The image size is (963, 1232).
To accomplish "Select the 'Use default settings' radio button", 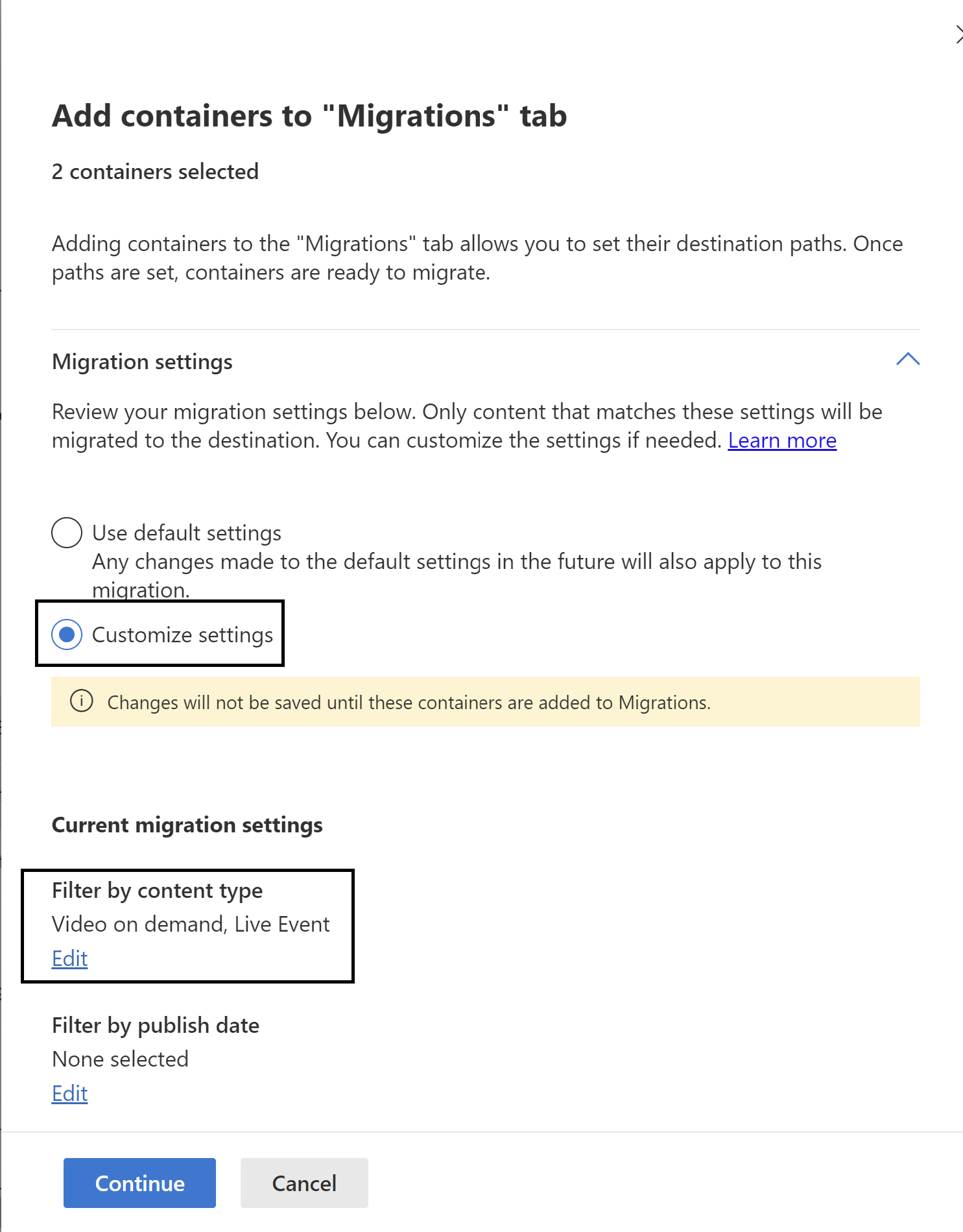I will point(66,533).
